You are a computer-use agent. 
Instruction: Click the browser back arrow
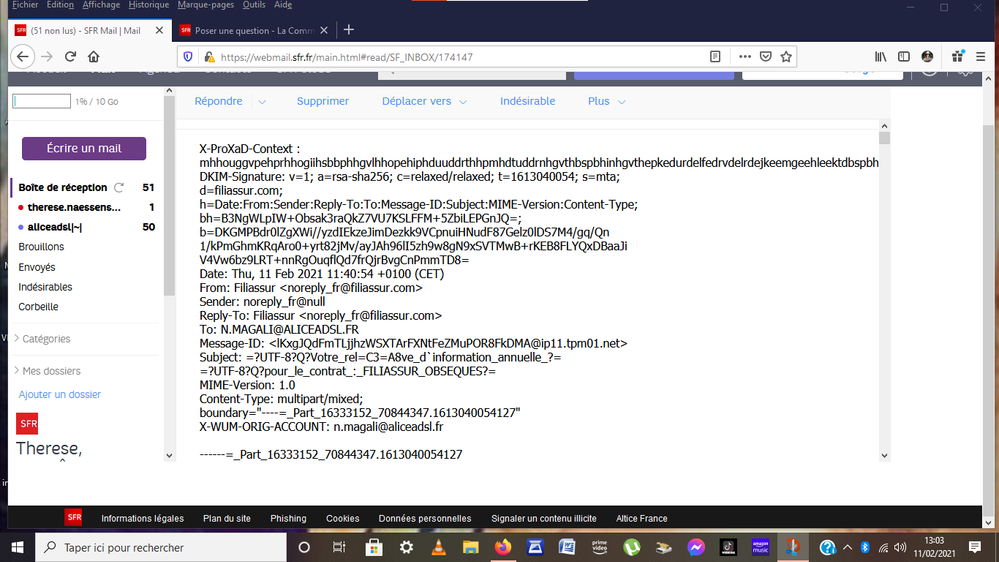22,57
